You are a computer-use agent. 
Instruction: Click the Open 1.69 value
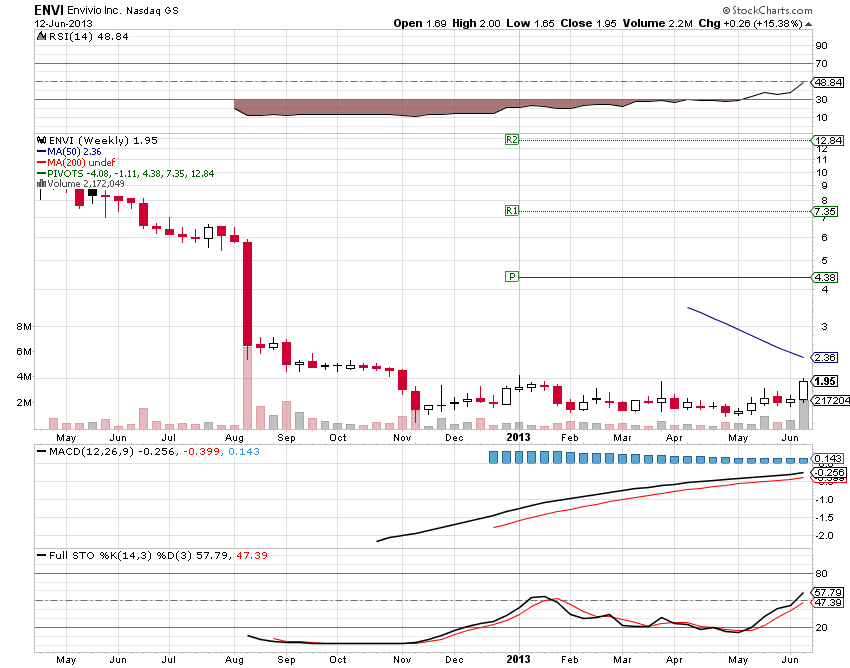[x=420, y=23]
